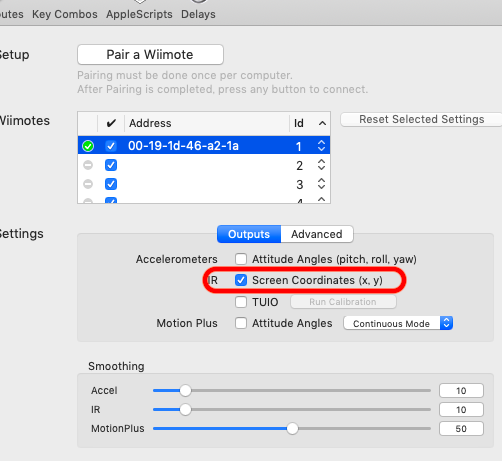This screenshot has height=461, width=502.
Task: Switch to the Advanced settings tab
Action: 317,234
